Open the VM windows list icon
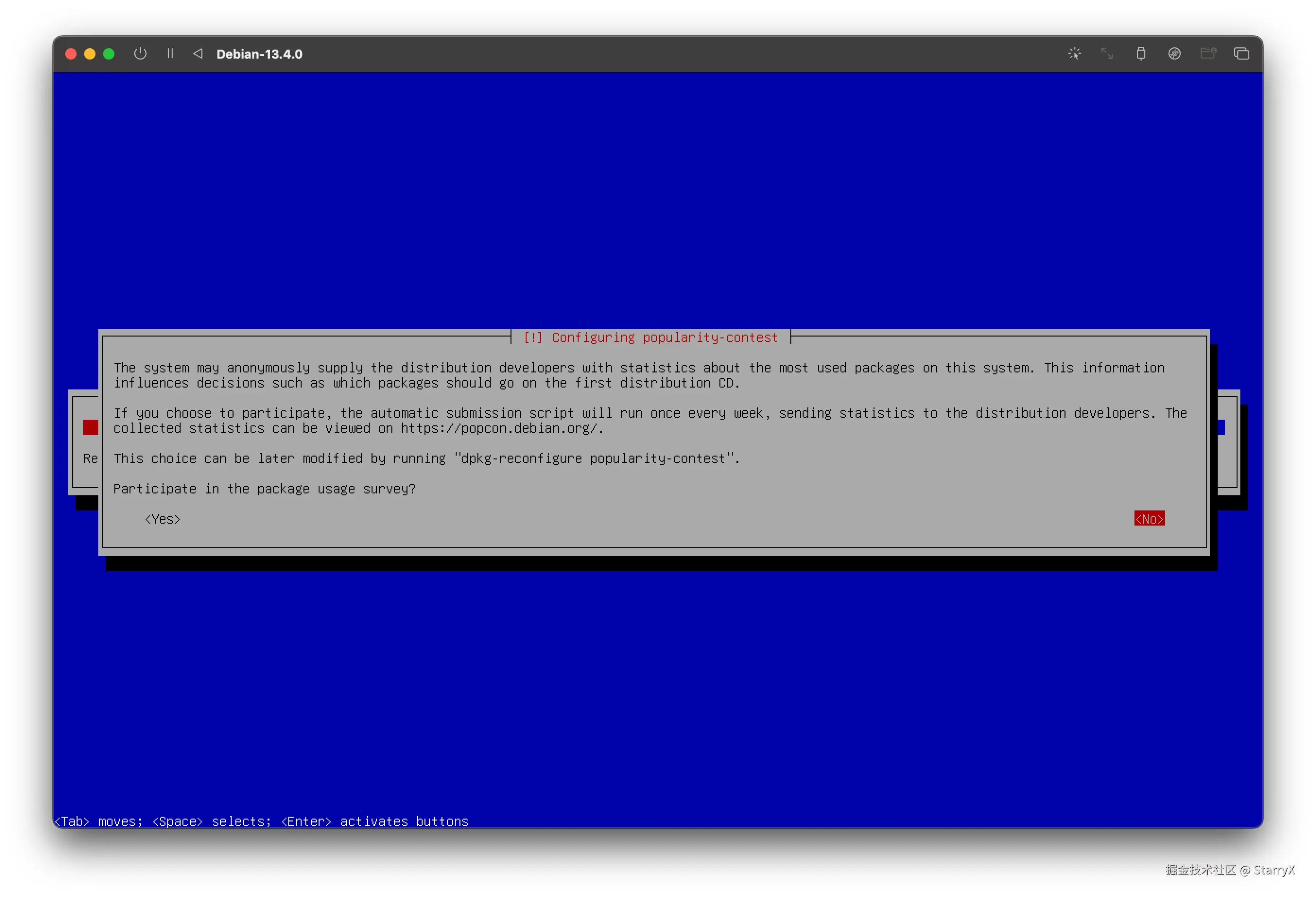This screenshot has height=898, width=1316. click(x=1241, y=54)
